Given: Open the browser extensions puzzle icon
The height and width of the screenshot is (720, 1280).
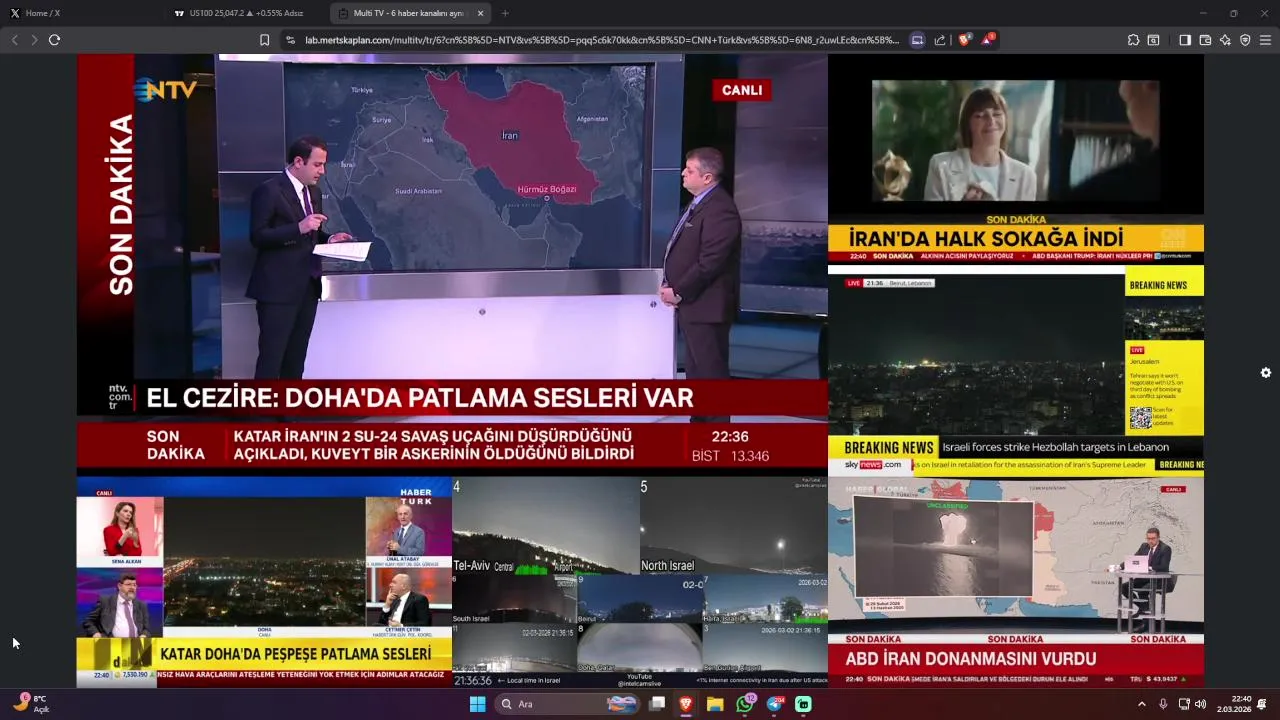Looking at the screenshot, I should click(x=1133, y=40).
